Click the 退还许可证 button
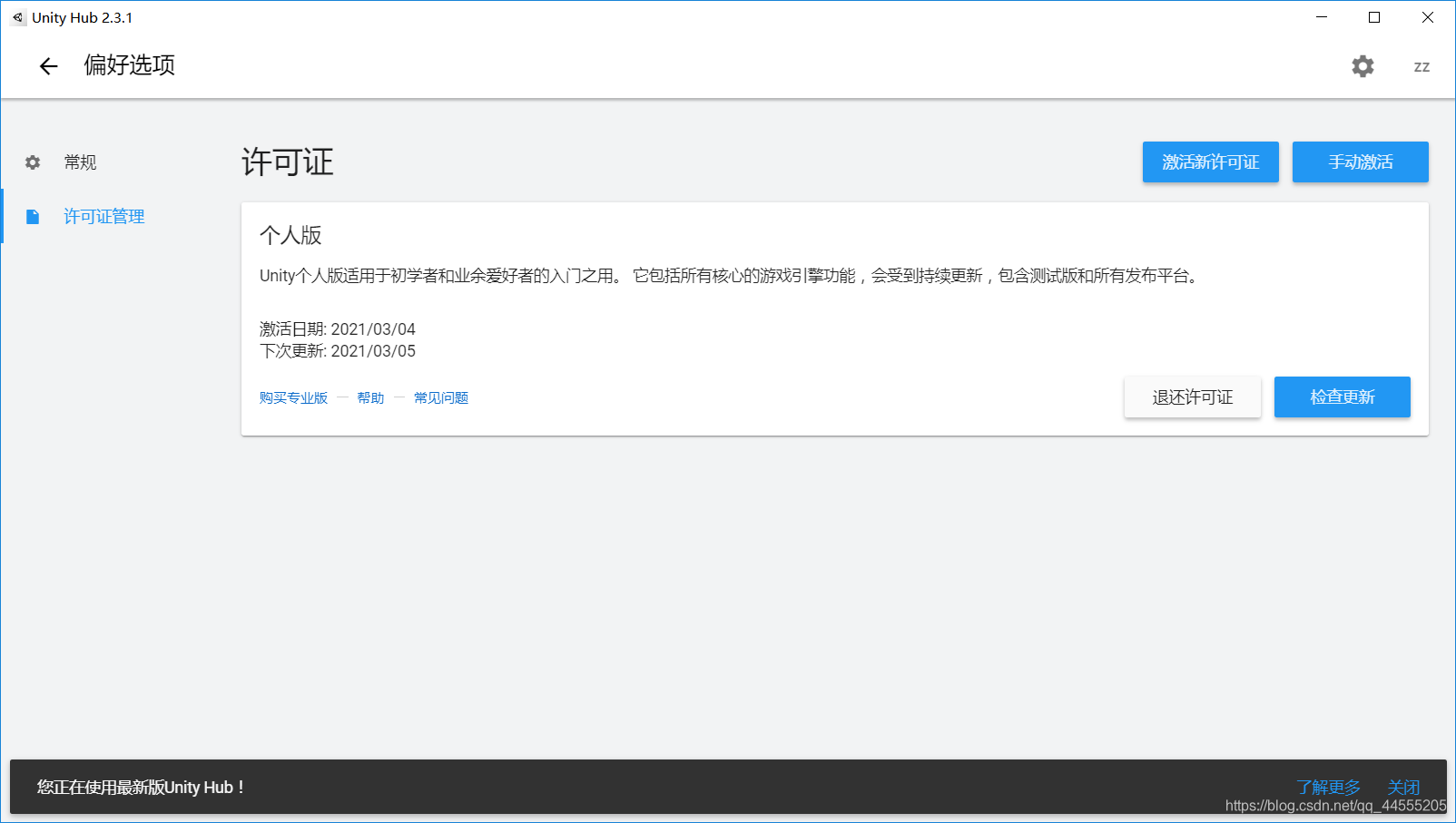The width and height of the screenshot is (1456, 823). [x=1193, y=397]
